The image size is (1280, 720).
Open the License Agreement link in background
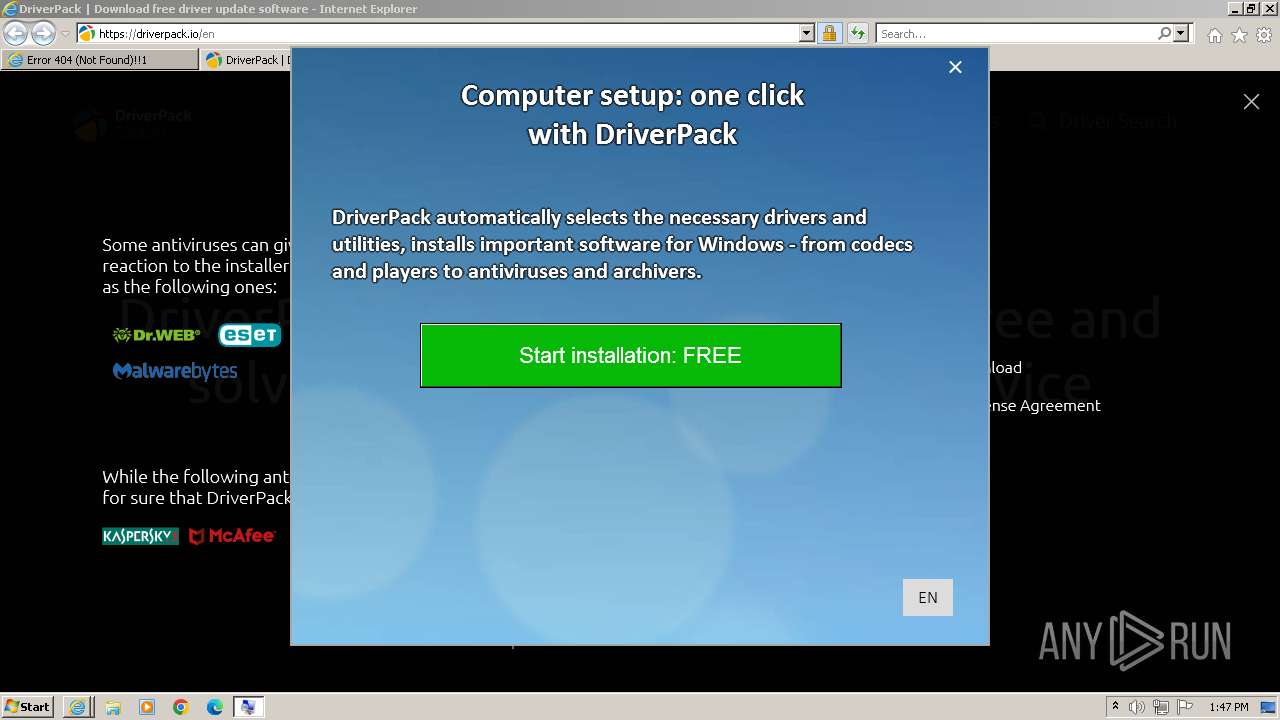(1045, 405)
